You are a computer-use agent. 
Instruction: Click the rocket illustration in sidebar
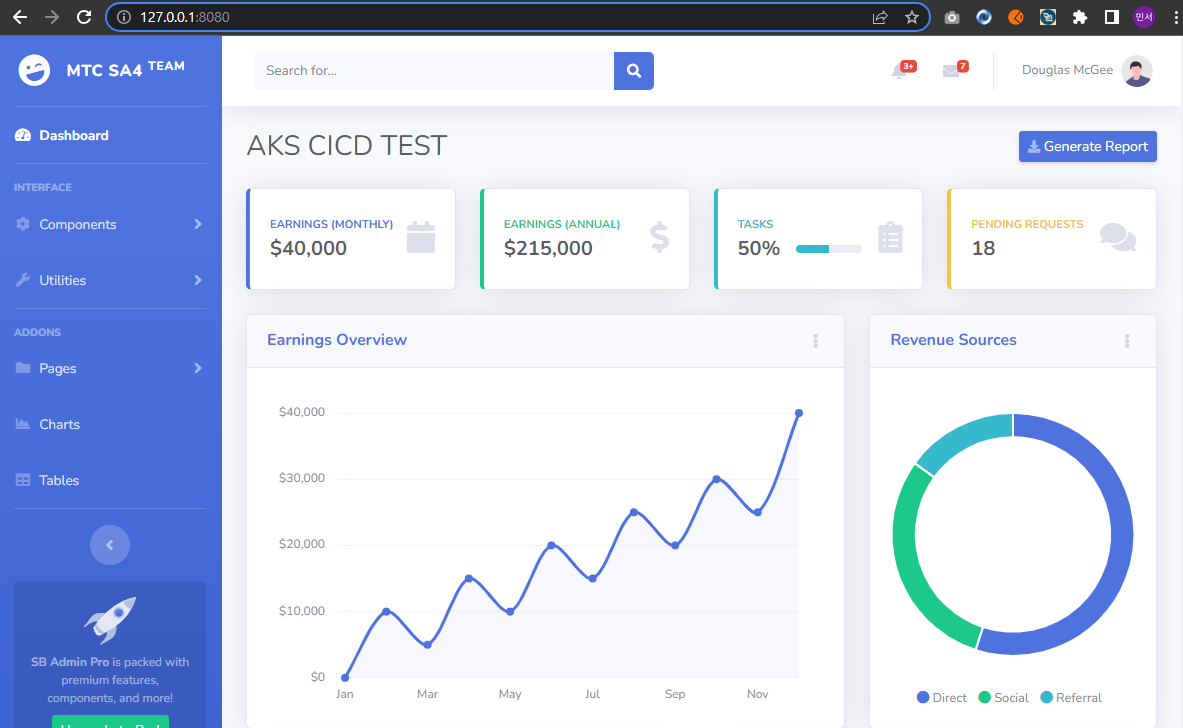pyautogui.click(x=110, y=619)
